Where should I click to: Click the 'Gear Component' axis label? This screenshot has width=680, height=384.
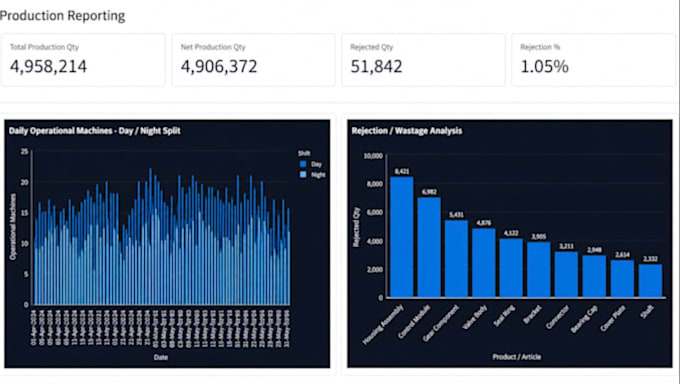pos(441,323)
